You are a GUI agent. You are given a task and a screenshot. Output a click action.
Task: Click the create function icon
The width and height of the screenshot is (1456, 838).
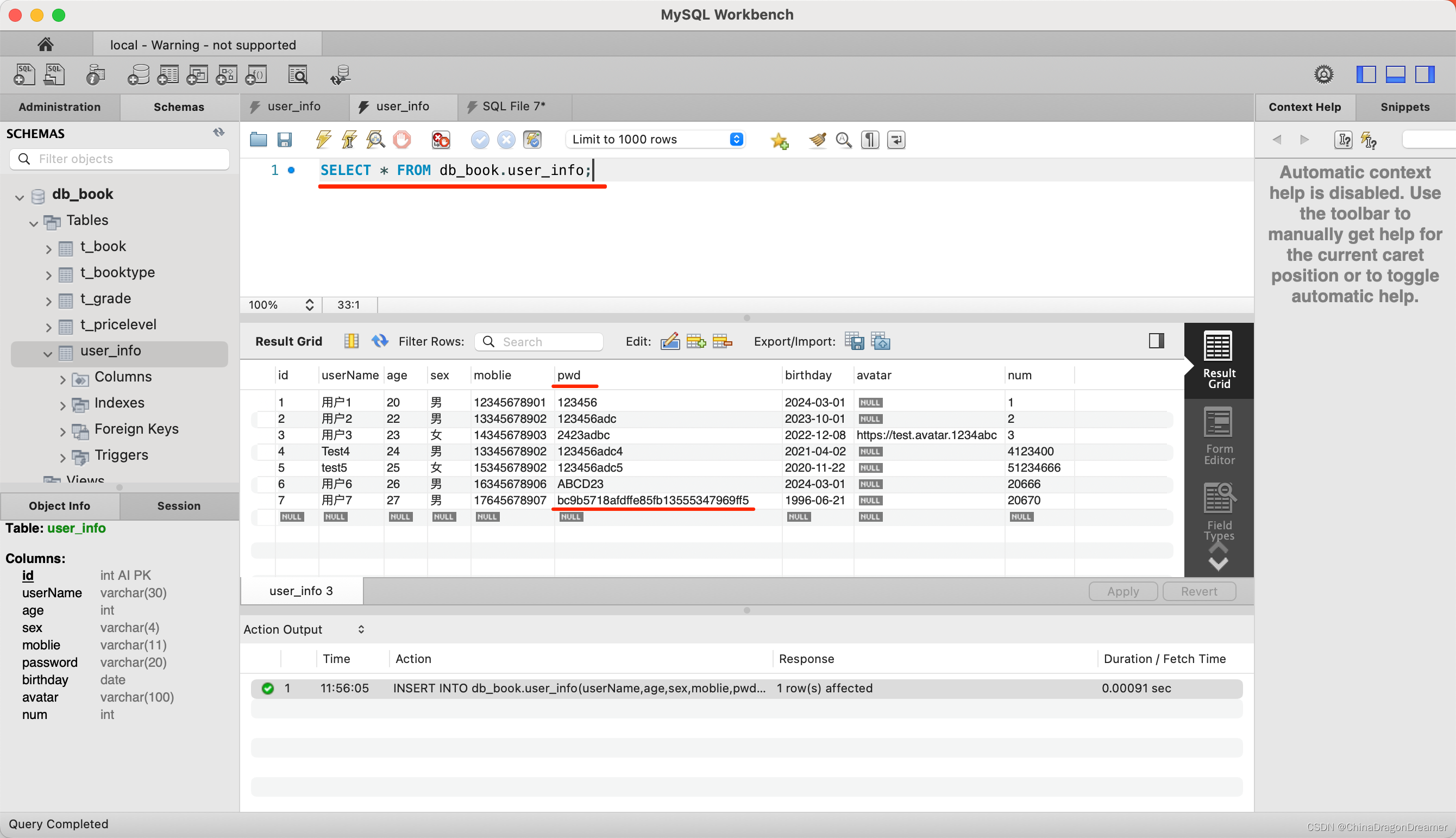[256, 75]
